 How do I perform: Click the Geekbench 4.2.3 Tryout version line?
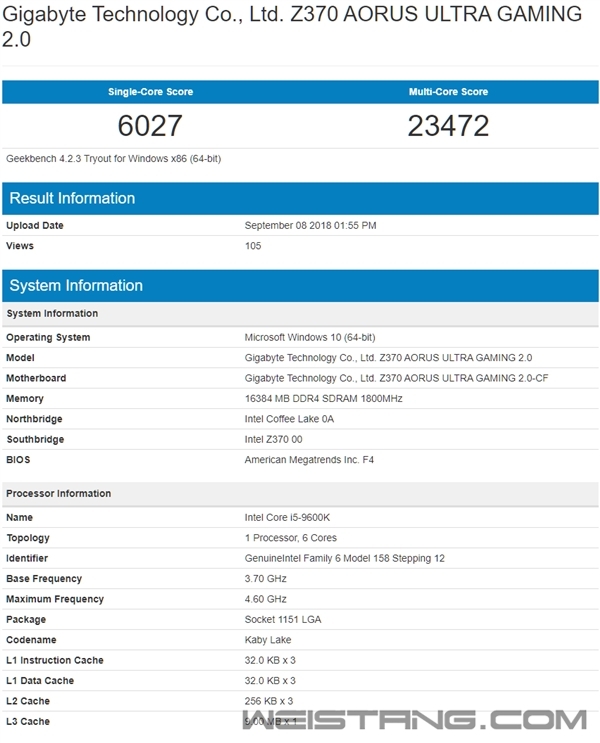(x=113, y=159)
